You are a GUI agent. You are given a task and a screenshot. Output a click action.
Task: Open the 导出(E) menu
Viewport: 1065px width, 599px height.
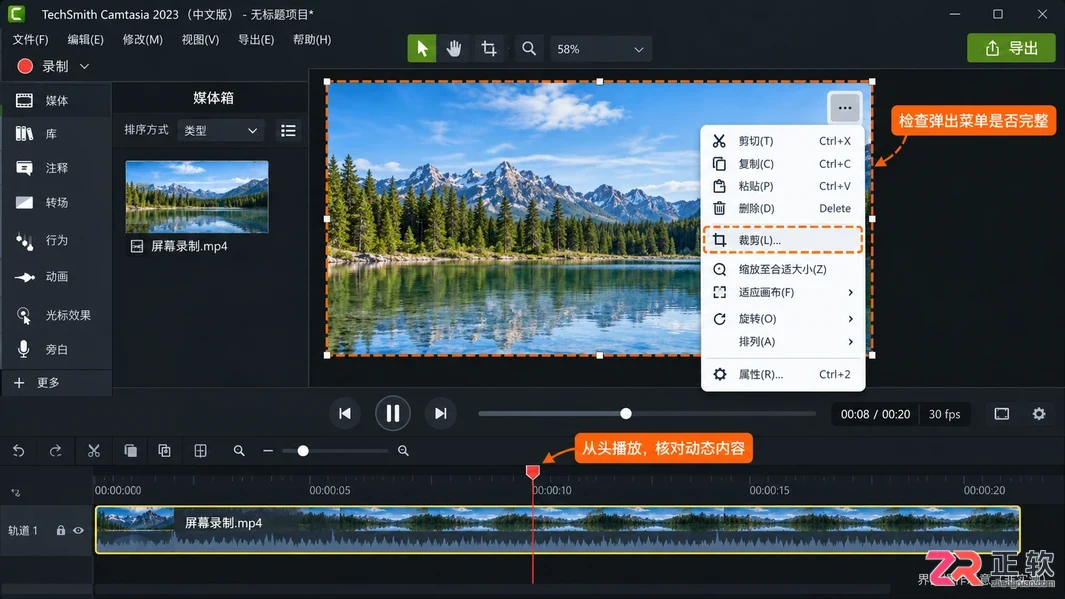coord(256,39)
